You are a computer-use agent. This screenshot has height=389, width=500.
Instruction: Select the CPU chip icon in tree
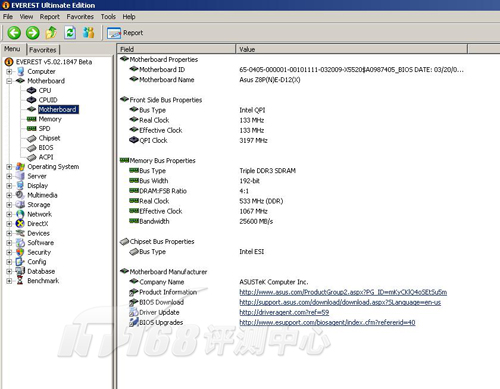[31, 90]
